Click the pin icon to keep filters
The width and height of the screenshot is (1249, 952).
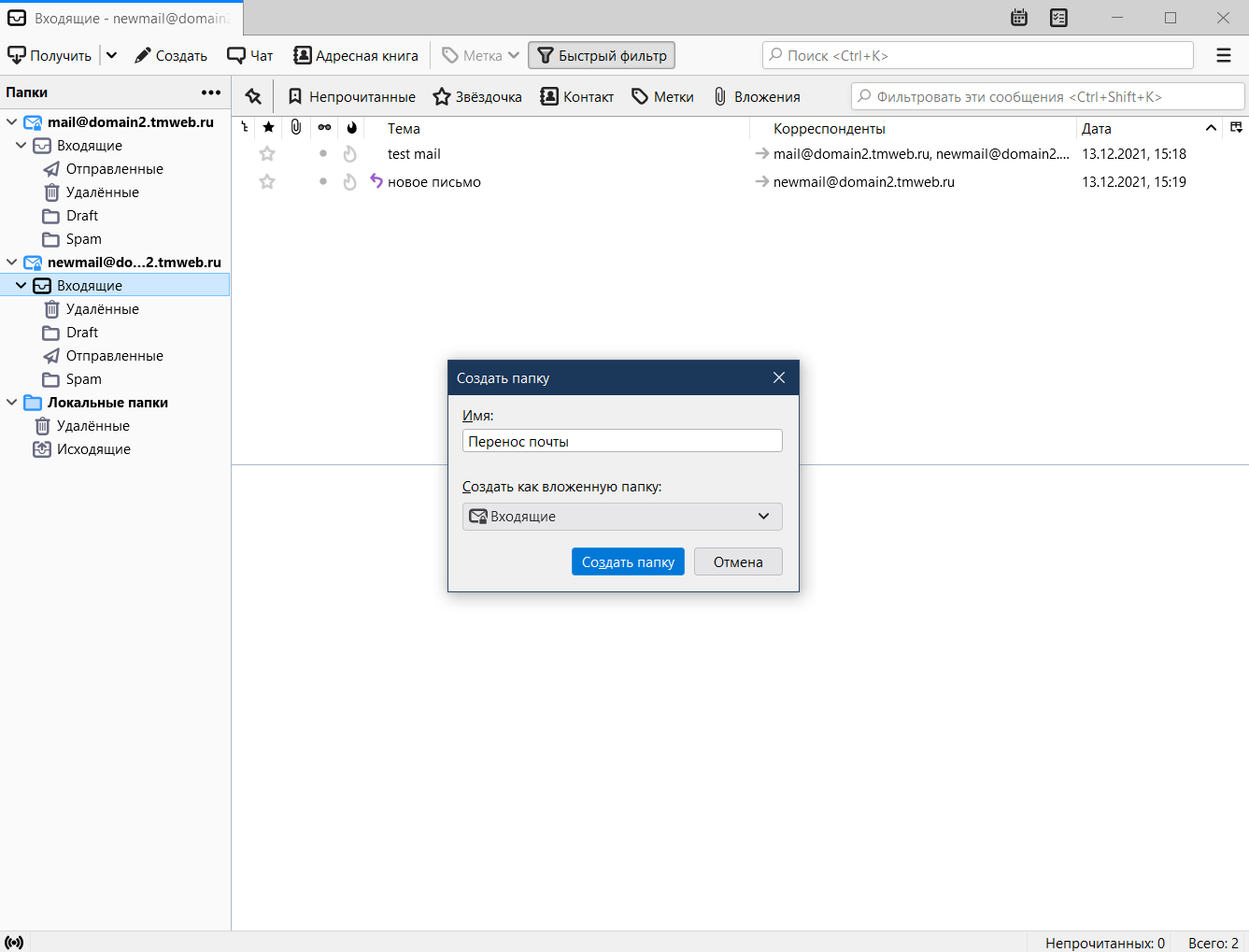pyautogui.click(x=253, y=97)
